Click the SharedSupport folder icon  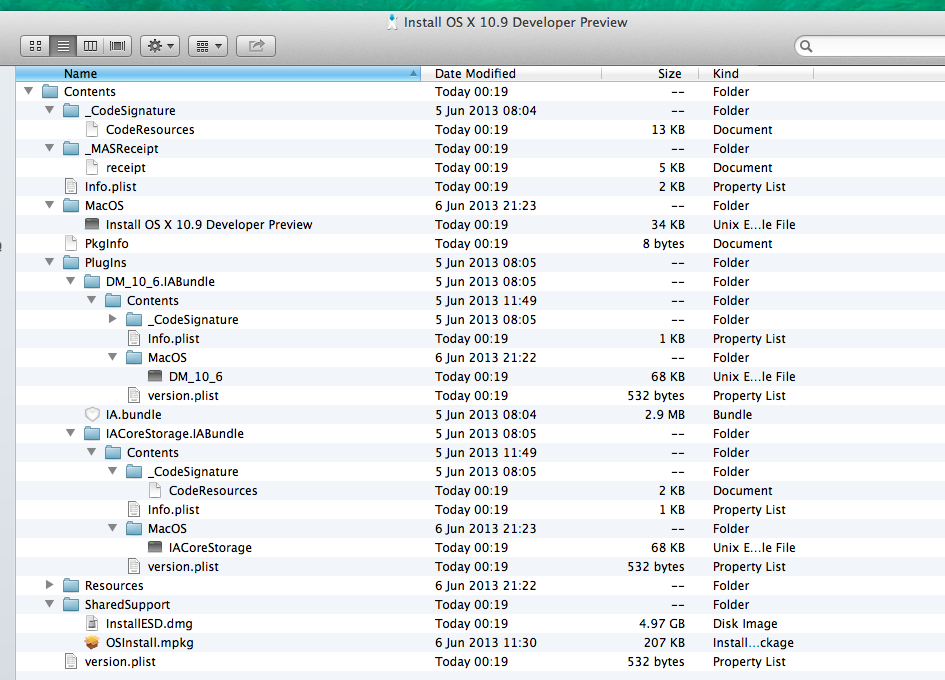[71, 604]
